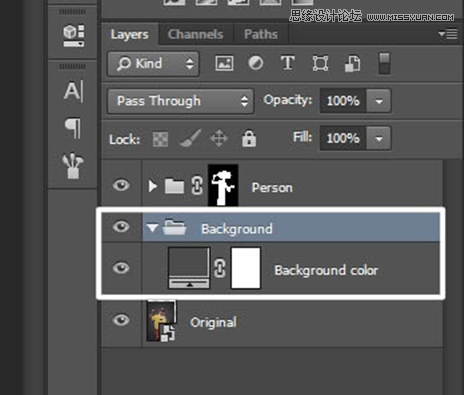Switch to the Channels tab
Viewport: 464px width, 395px height.
click(195, 34)
